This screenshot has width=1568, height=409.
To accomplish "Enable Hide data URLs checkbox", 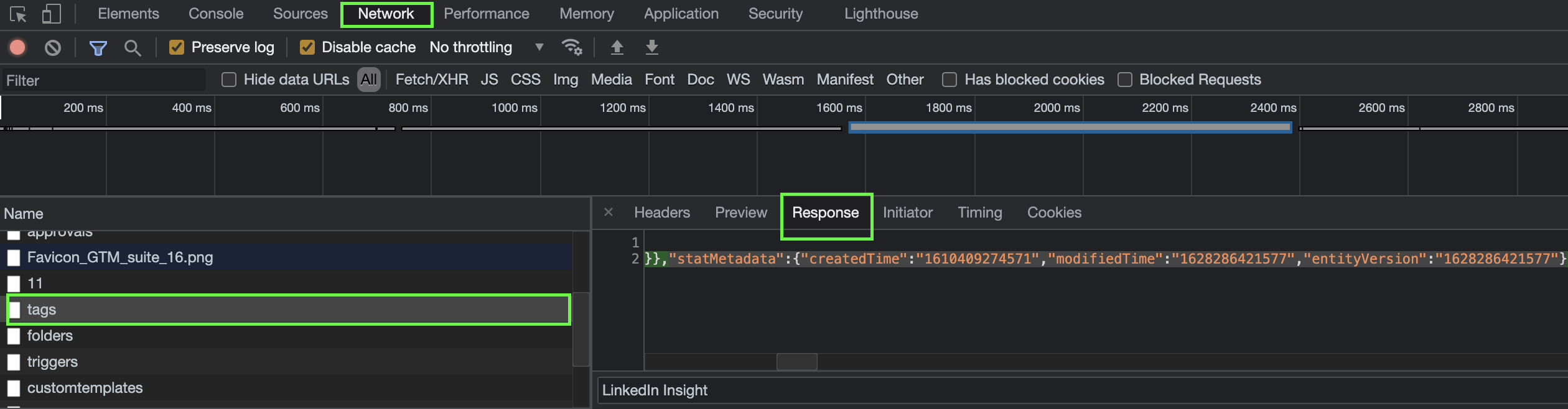I will (x=229, y=80).
